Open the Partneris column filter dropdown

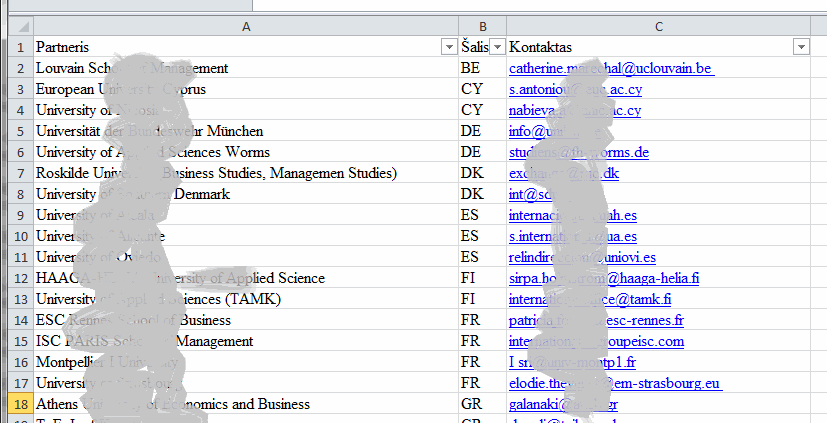[x=448, y=47]
